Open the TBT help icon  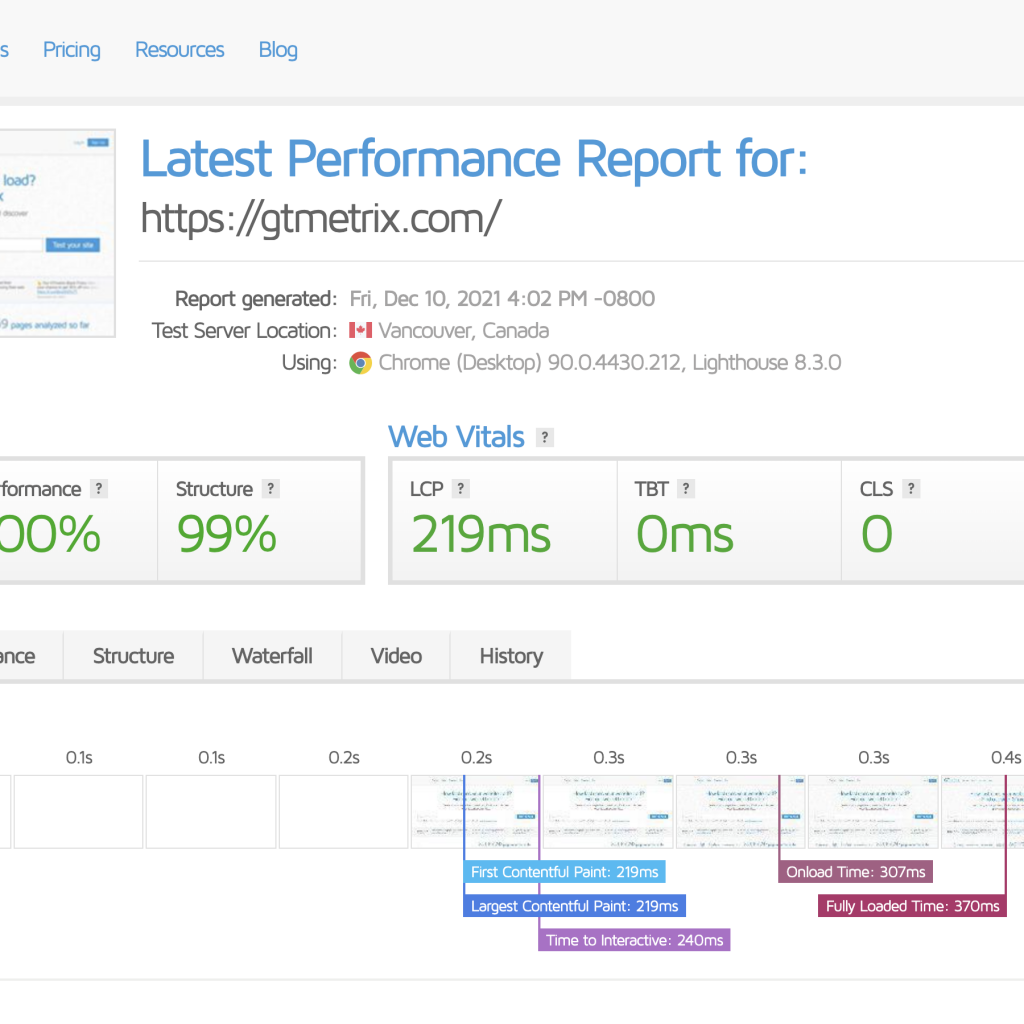coord(686,488)
